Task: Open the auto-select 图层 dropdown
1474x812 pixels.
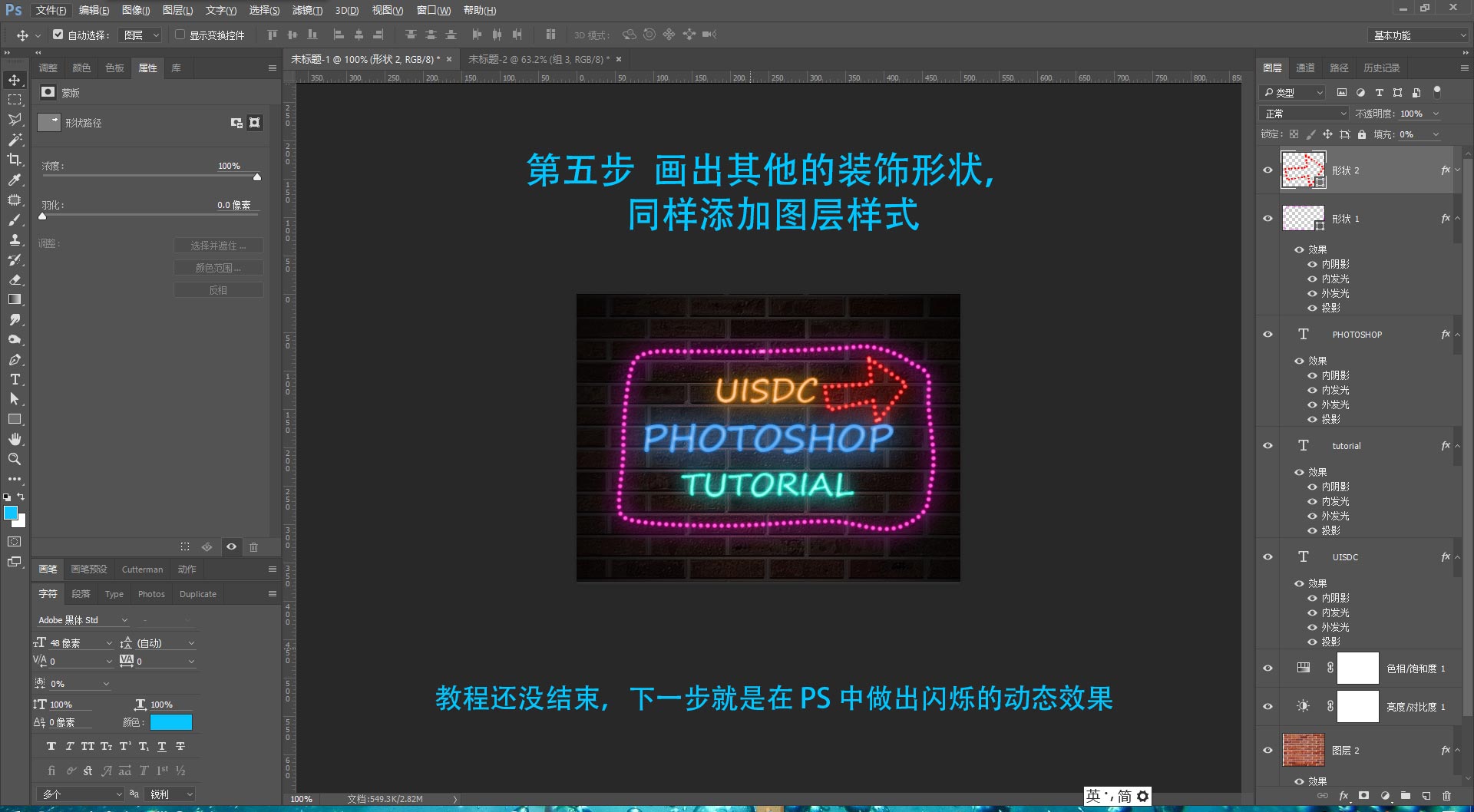Action: point(140,35)
